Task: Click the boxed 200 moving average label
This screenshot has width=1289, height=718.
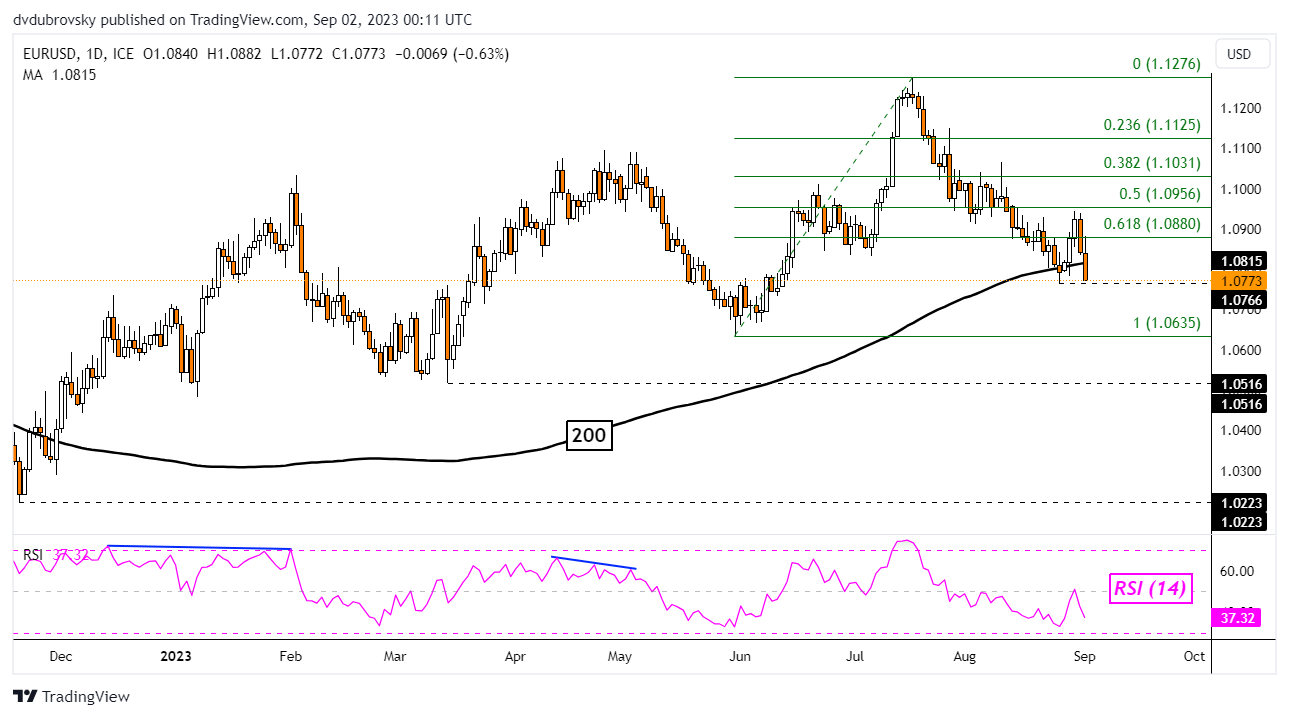Action: 589,434
